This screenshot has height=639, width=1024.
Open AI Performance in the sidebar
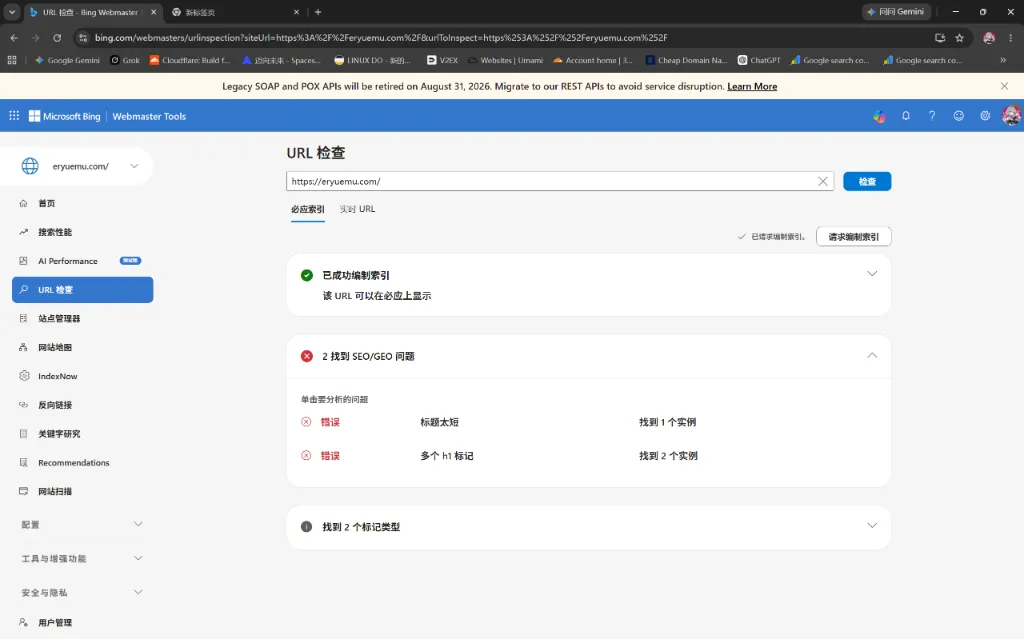(82, 261)
